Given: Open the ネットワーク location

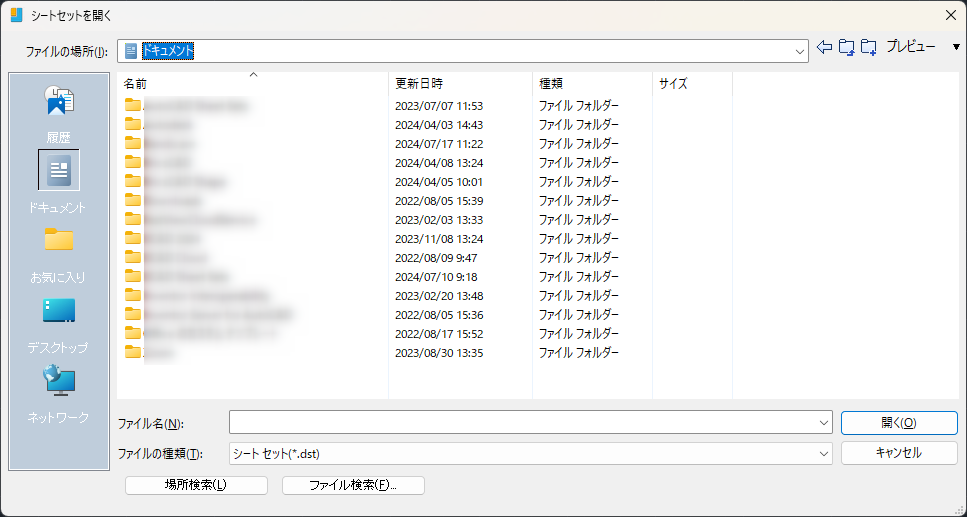Looking at the screenshot, I should point(59,394).
